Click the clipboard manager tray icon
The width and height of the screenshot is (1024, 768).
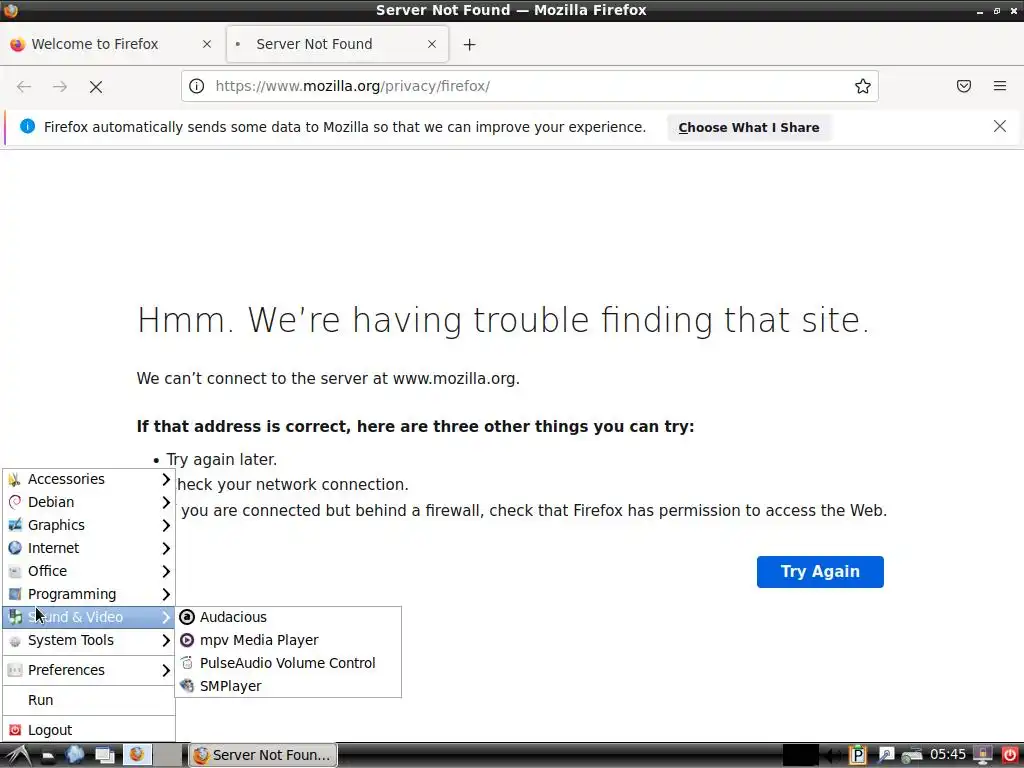tap(857, 756)
